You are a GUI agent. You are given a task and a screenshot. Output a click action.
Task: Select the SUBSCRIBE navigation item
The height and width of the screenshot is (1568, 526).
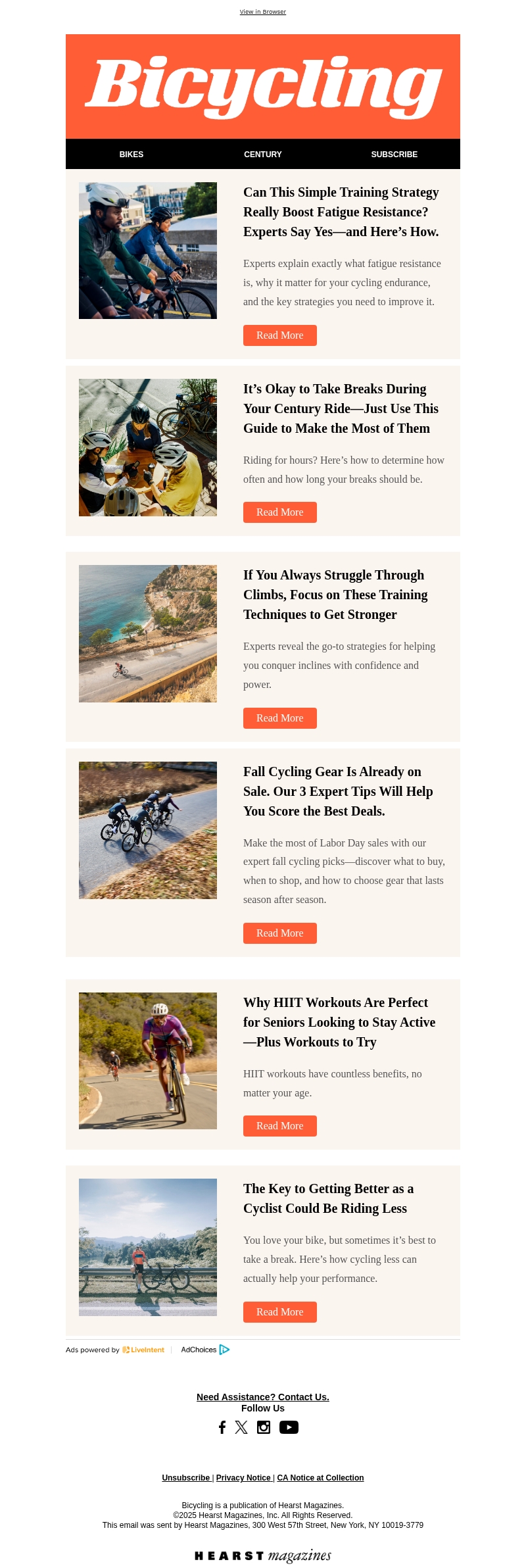394,154
